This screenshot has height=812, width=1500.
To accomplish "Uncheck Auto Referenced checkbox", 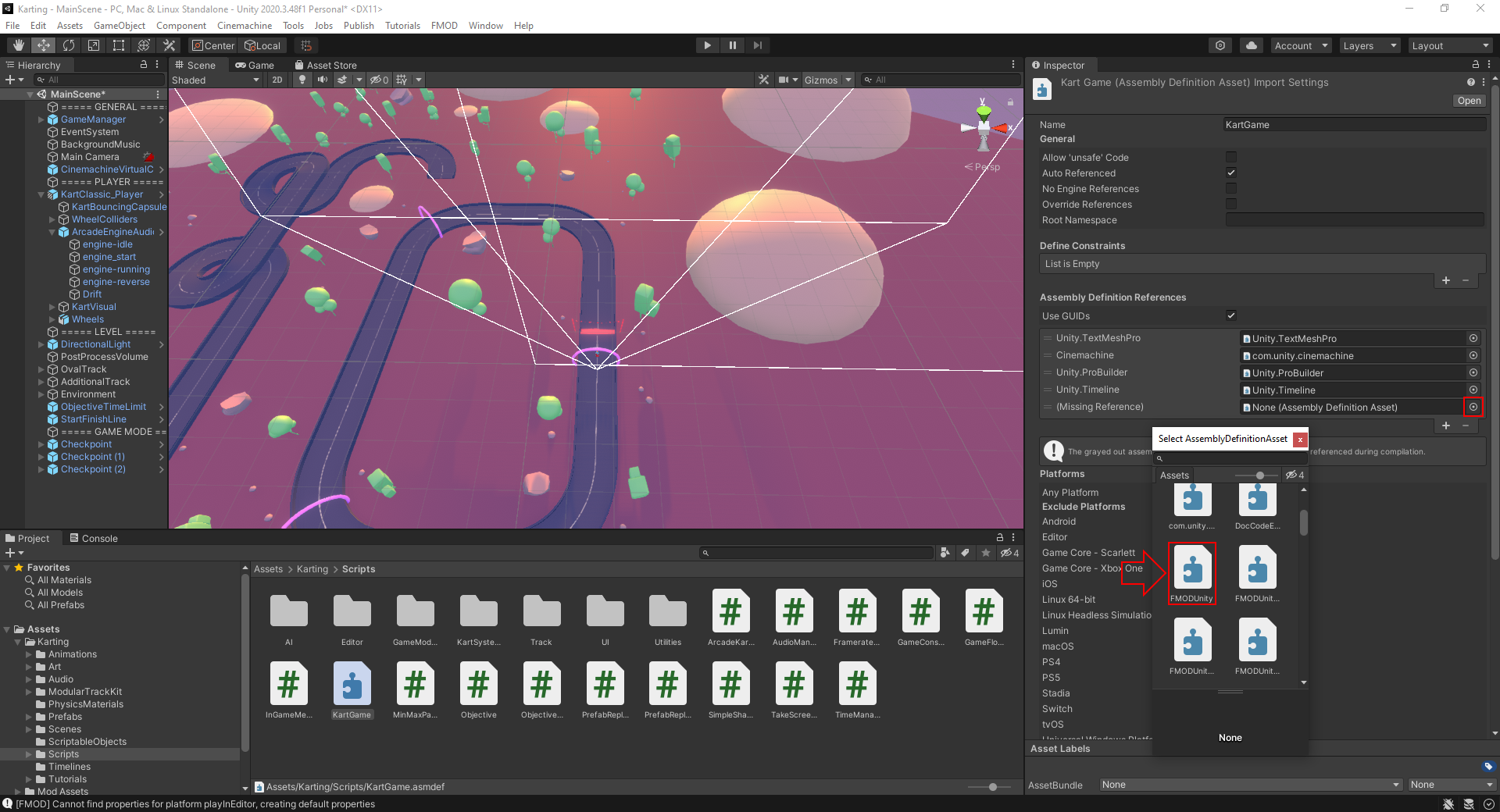I will 1231,173.
